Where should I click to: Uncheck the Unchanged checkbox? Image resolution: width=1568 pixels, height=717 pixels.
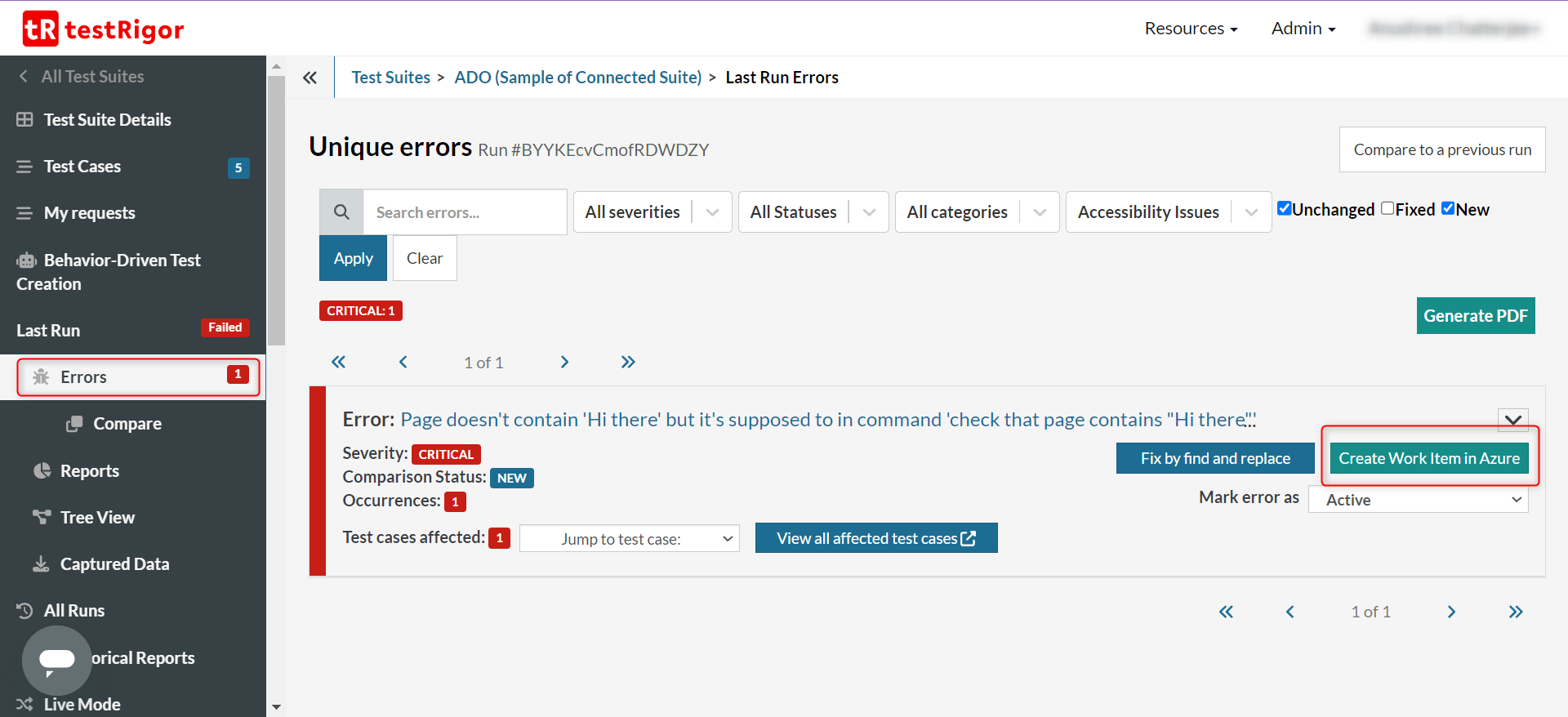(1285, 208)
